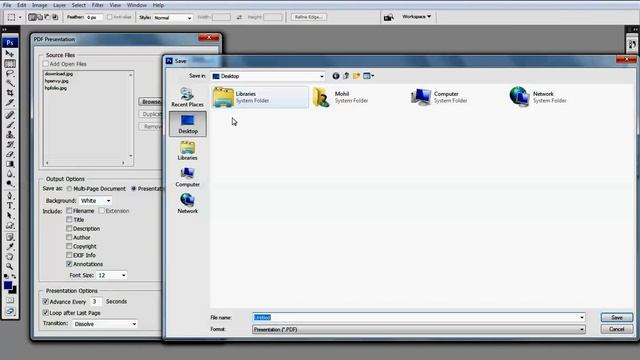This screenshot has height=360, width=640.
Task: Toggle Loop after Last Page checkbox
Action: 46,313
